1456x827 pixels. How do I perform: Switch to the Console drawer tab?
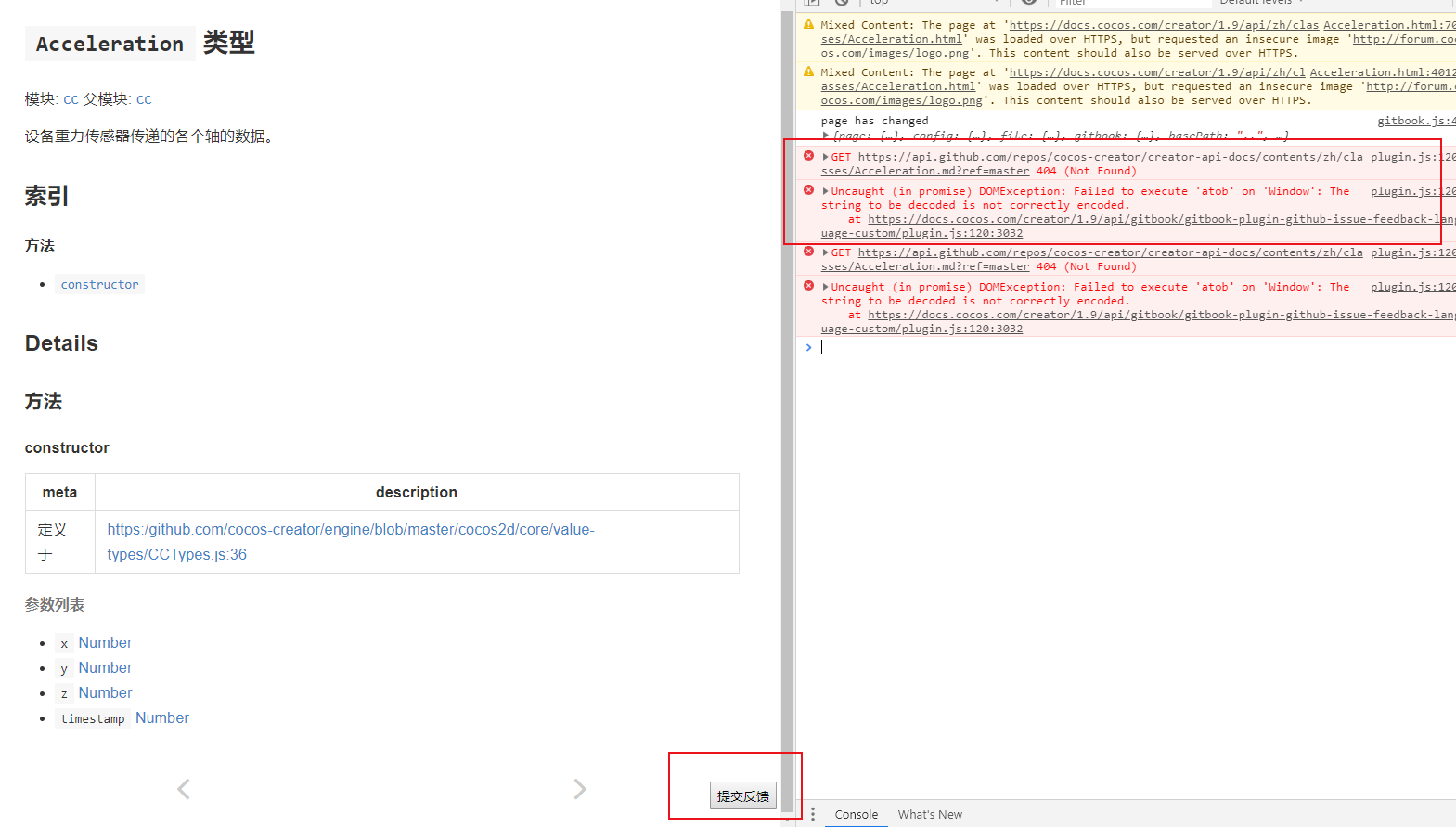856,814
